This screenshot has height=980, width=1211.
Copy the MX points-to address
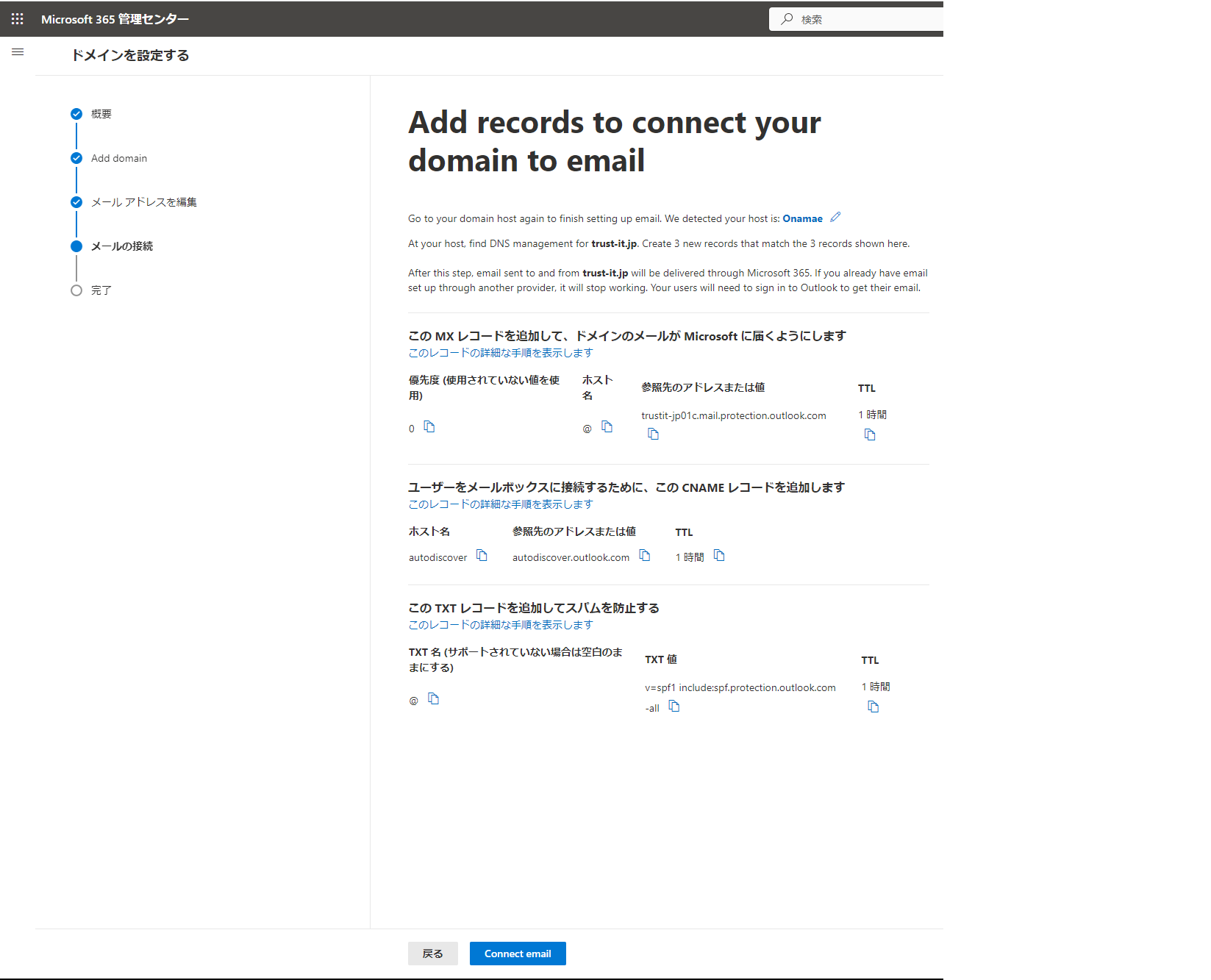[x=653, y=434]
